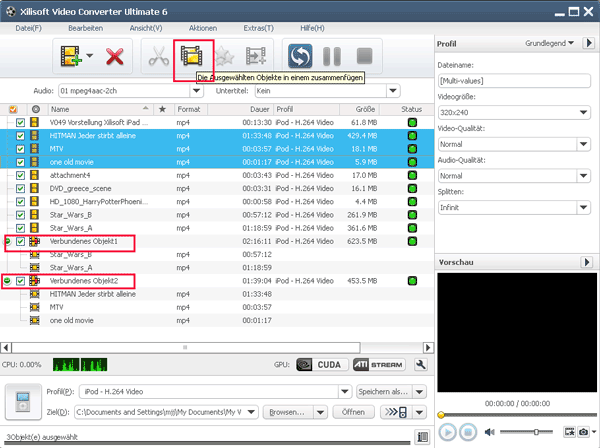Click the Speichern als button
600x448 pixels.
coord(384,392)
